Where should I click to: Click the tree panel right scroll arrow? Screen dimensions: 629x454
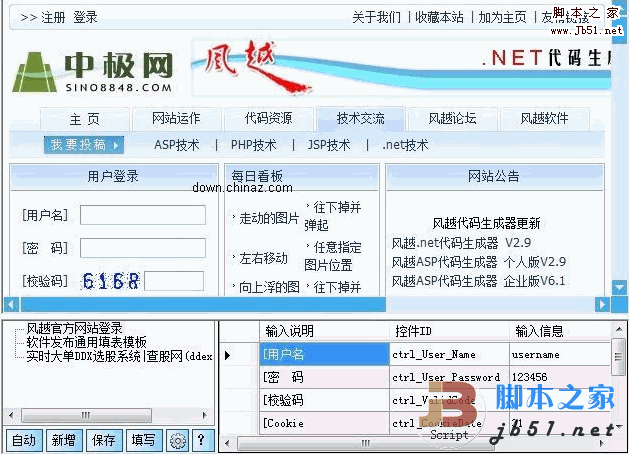(205, 415)
